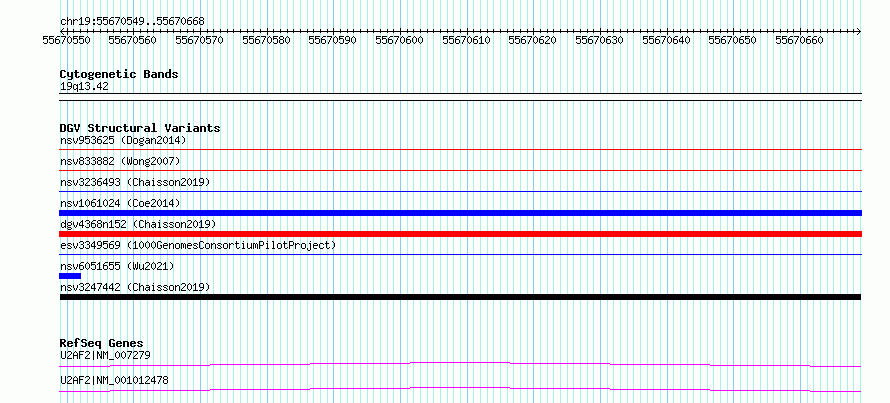
Task: Click ruler position 55670550
Action: coord(67,40)
